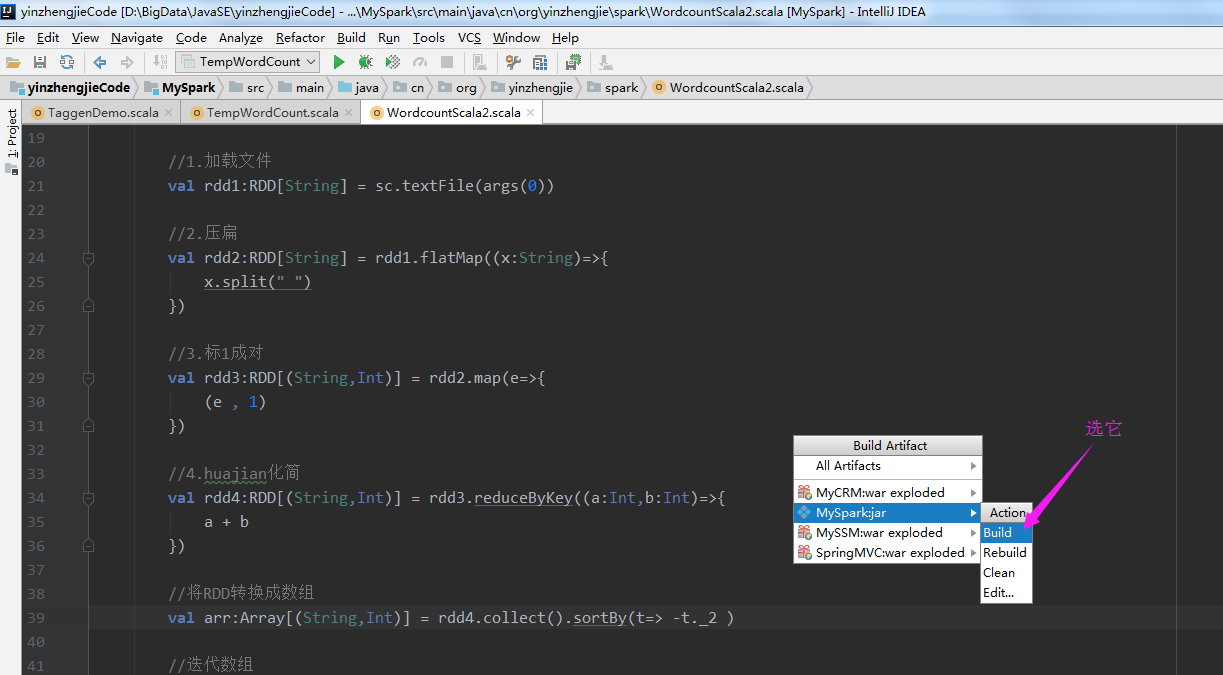Start debugging with the bug icon

366,62
